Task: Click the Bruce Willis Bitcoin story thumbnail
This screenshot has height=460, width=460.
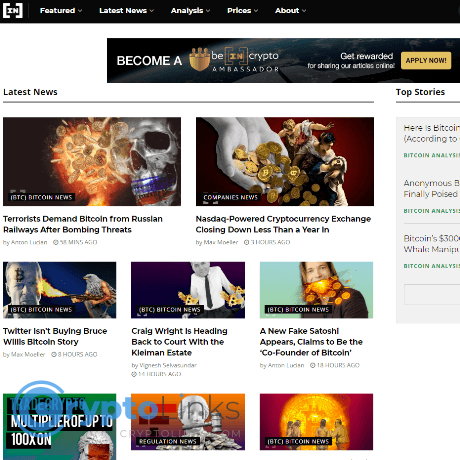Action: pyautogui.click(x=60, y=290)
